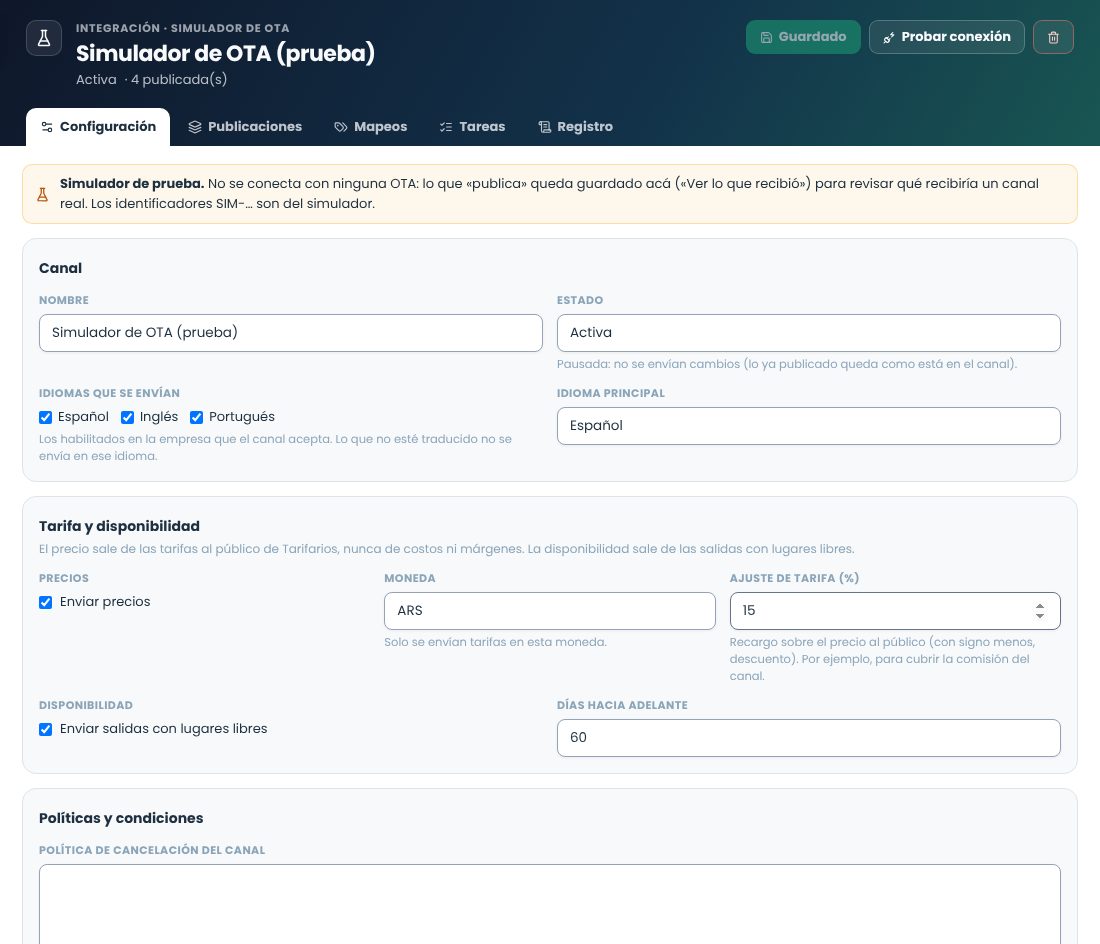Click the Ajuste de tarifa percentage field
The width and height of the screenshot is (1100, 944).
coord(894,611)
